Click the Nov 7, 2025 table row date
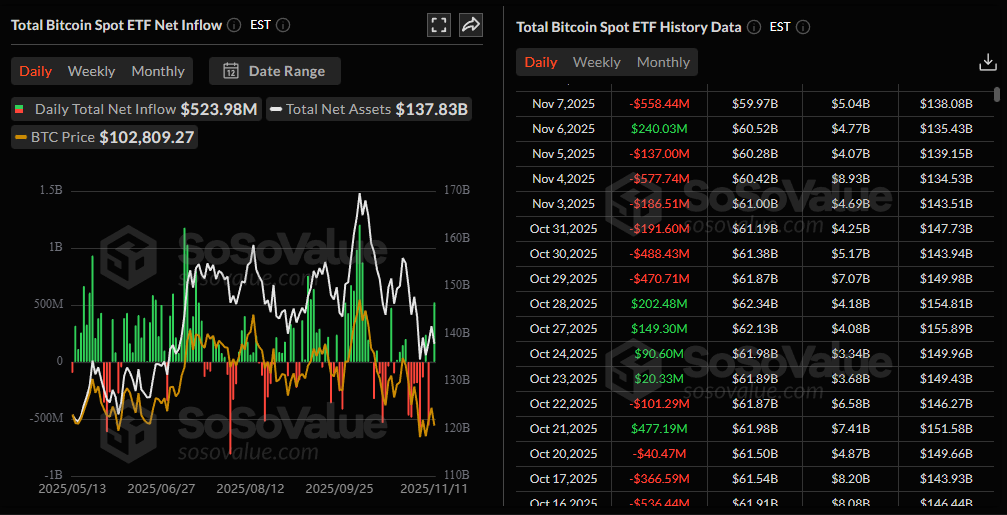1007x515 pixels. [563, 103]
